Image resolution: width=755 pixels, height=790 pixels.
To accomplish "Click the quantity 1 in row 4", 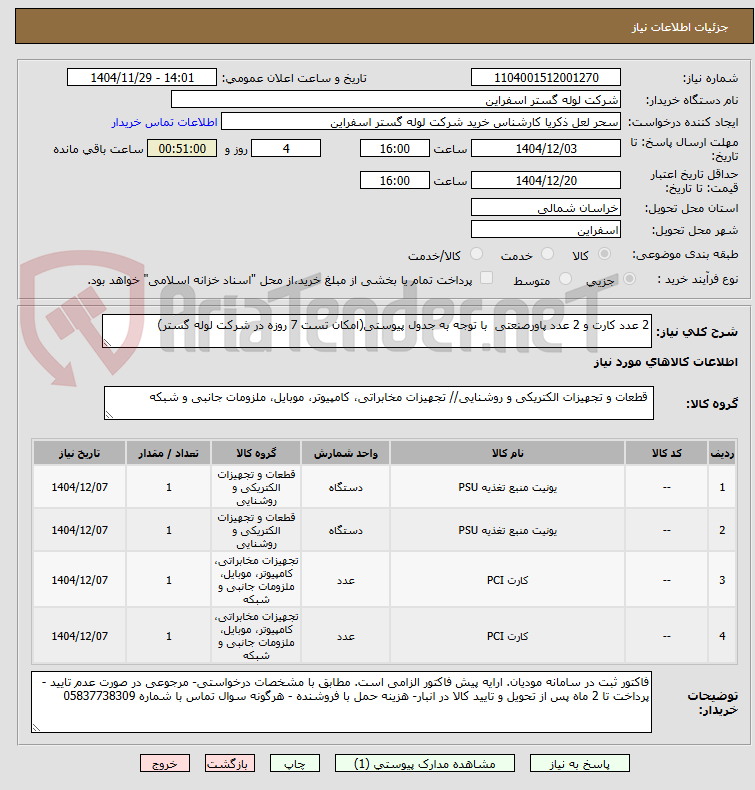I will point(169,636).
